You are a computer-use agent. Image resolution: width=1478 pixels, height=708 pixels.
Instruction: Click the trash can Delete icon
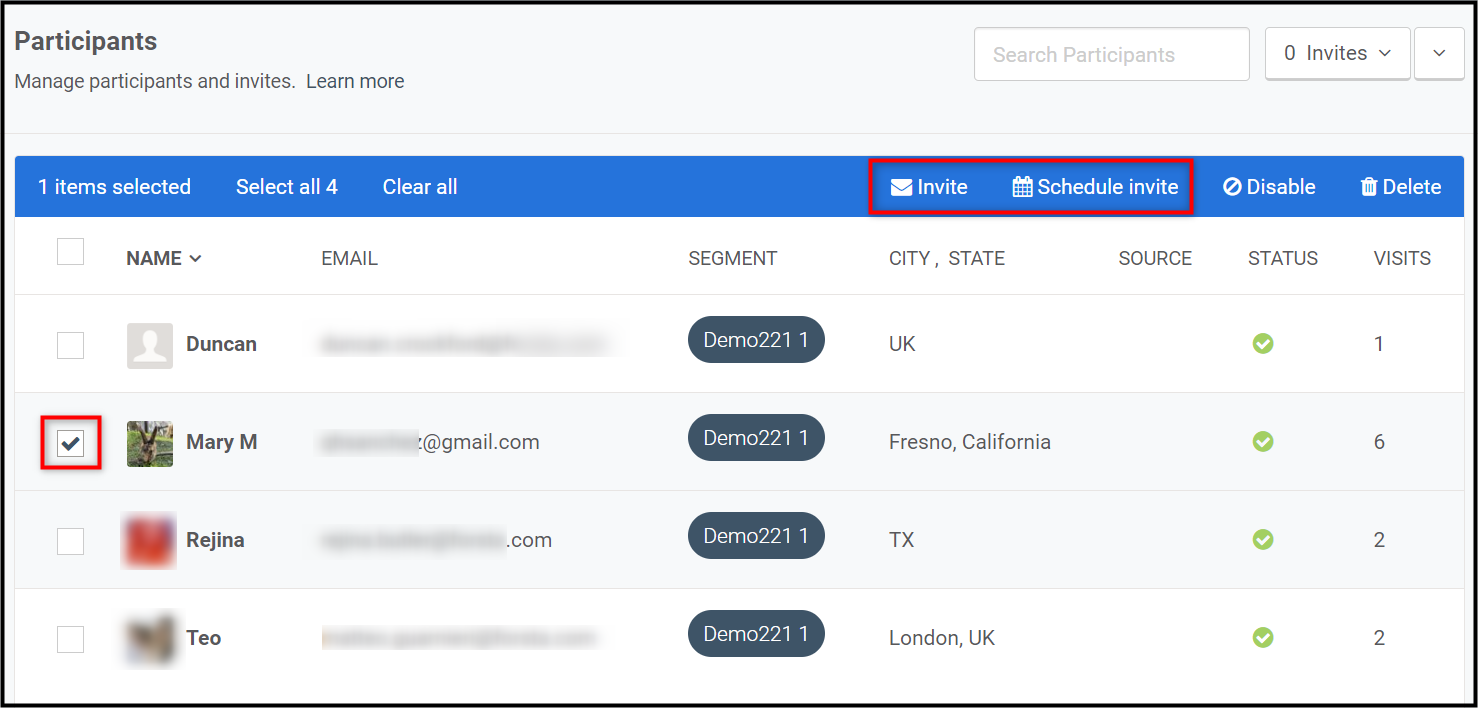[x=1369, y=187]
